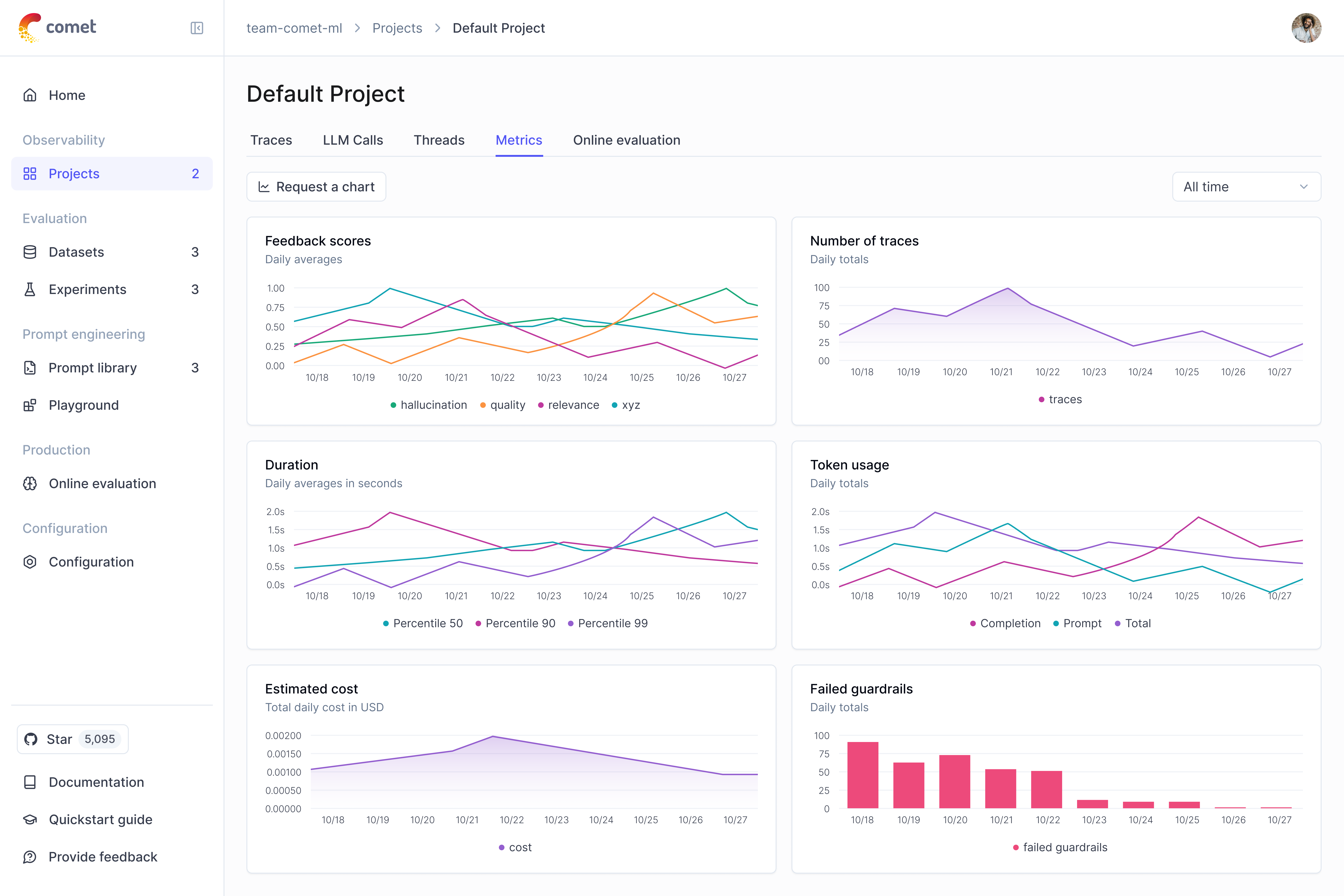Image resolution: width=1344 pixels, height=896 pixels.
Task: Click the Feedback scores chart title
Action: coord(318,241)
